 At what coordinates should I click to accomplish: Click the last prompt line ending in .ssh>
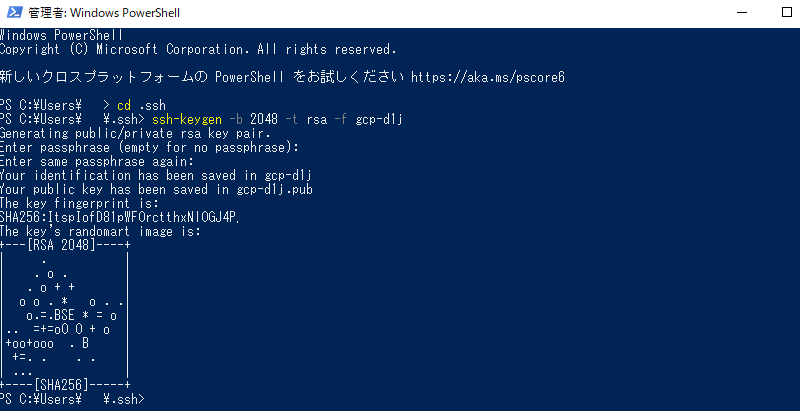tap(72, 399)
